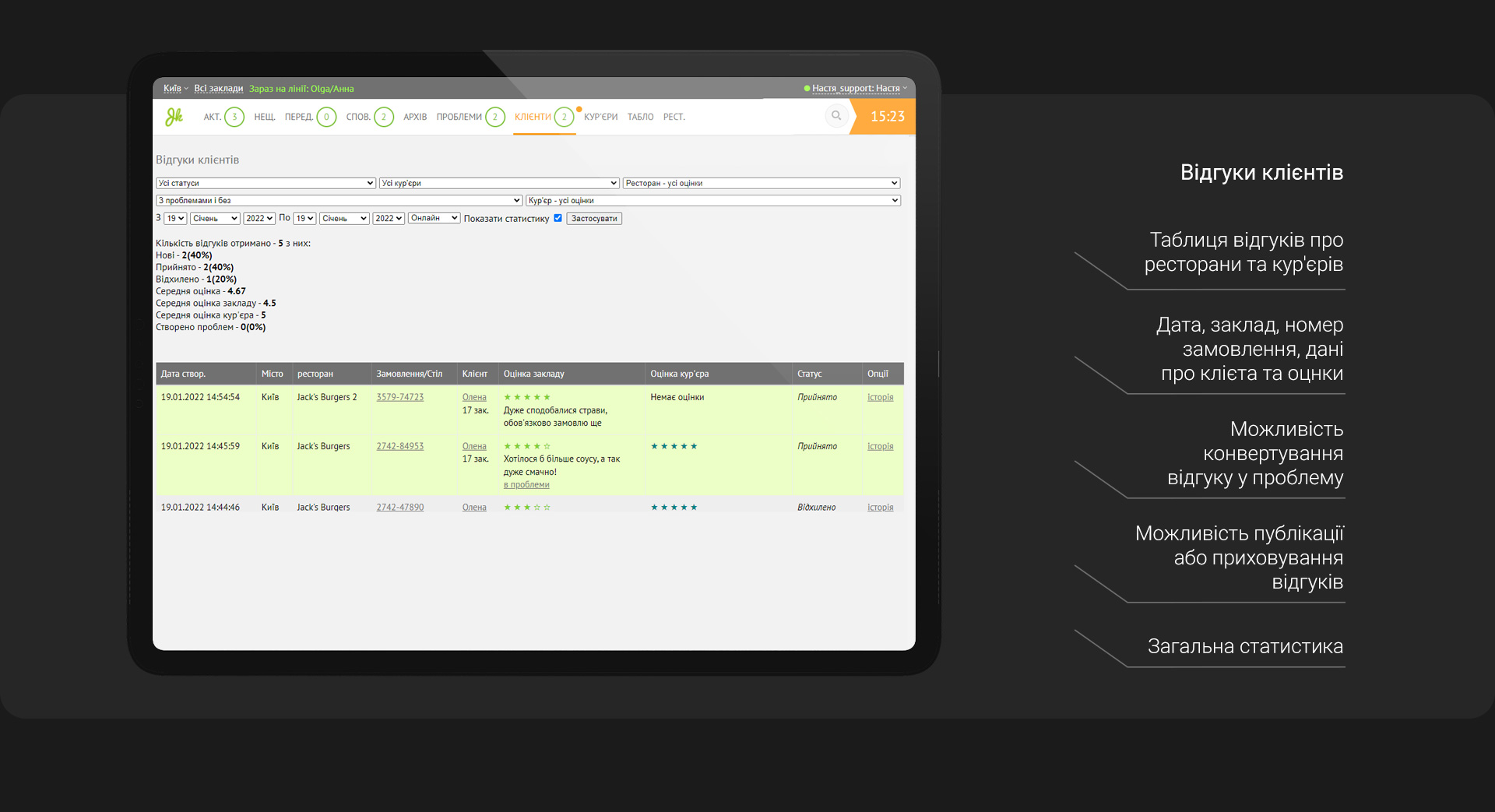Open історія for the 14:45:59 review
The height and width of the screenshot is (812, 1495).
click(881, 446)
